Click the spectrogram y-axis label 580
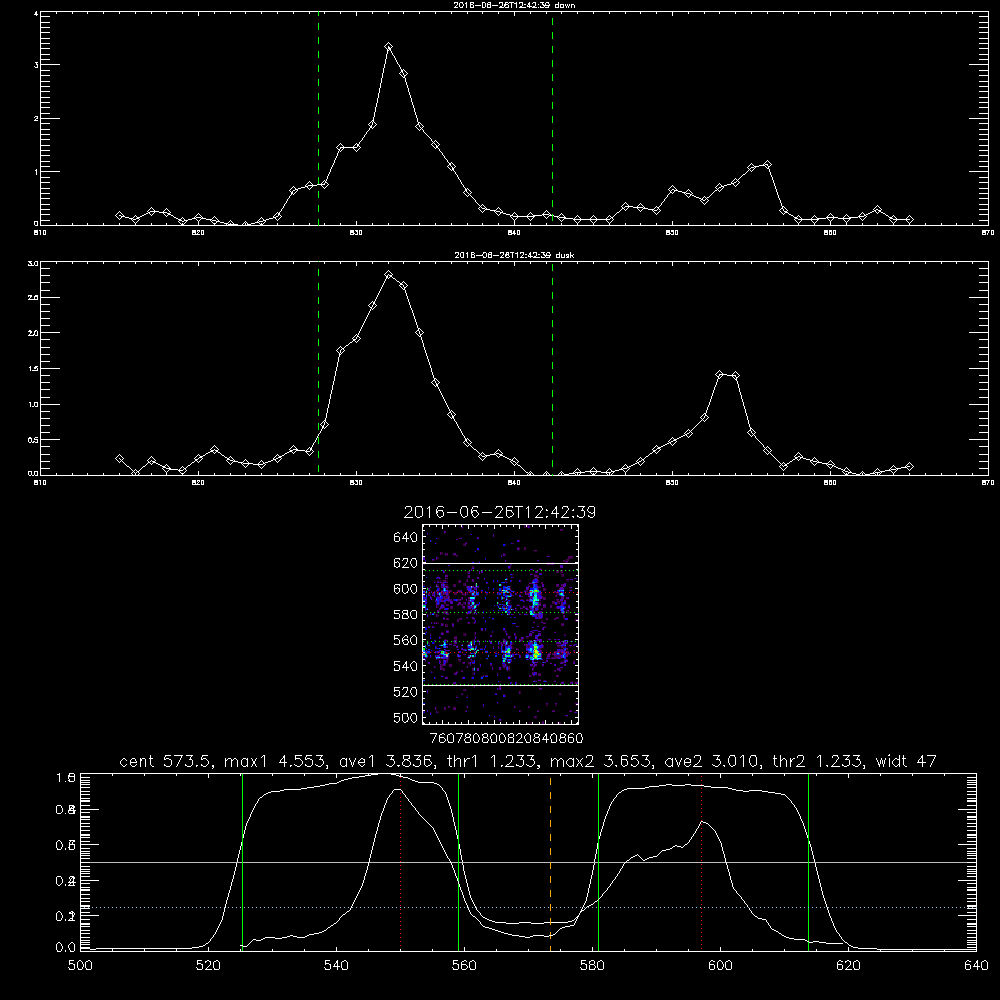This screenshot has width=1000, height=1000. tap(405, 615)
